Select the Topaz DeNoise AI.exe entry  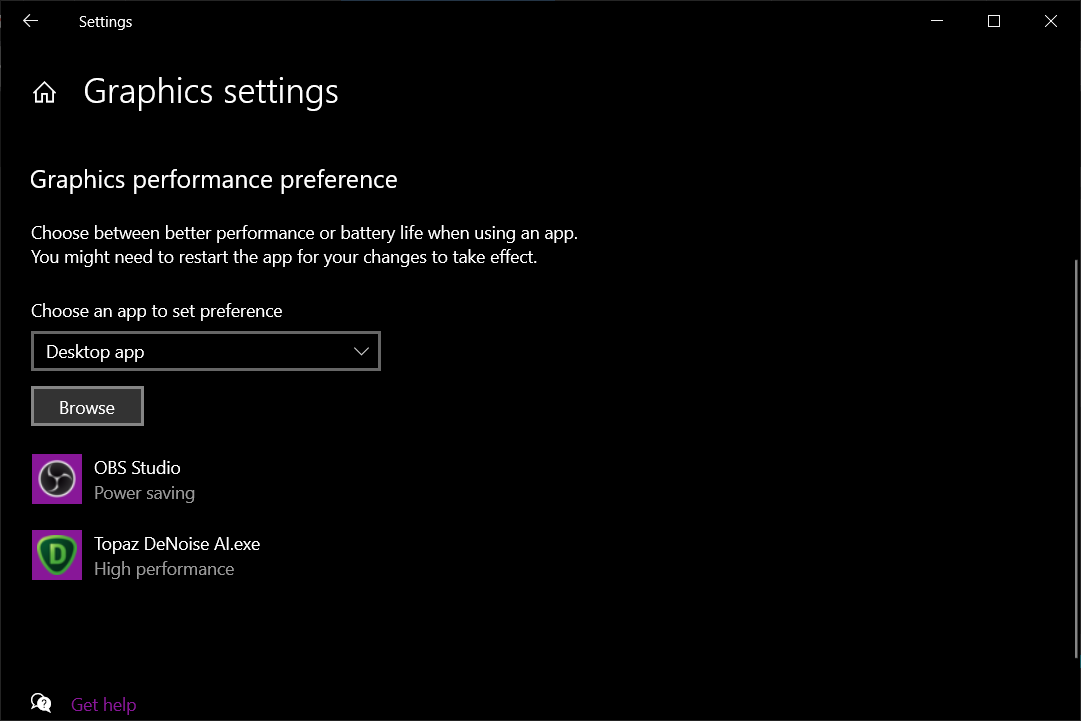(x=177, y=544)
